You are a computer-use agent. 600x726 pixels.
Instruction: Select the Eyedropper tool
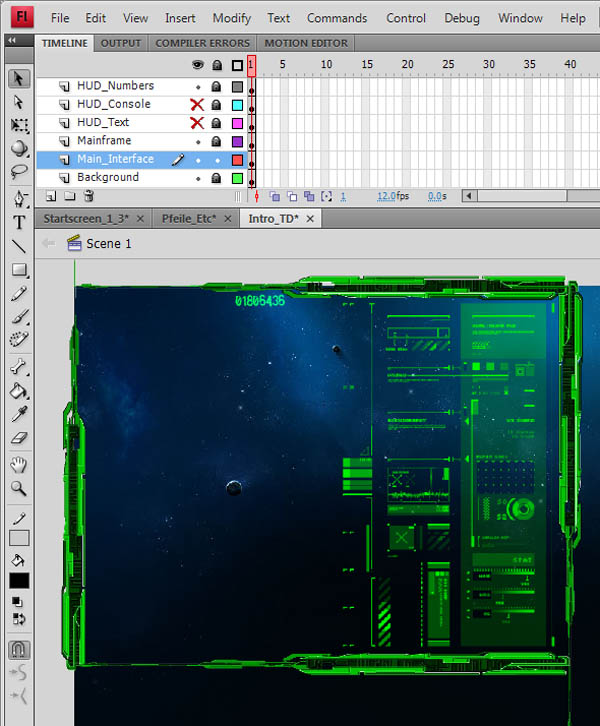click(19, 414)
